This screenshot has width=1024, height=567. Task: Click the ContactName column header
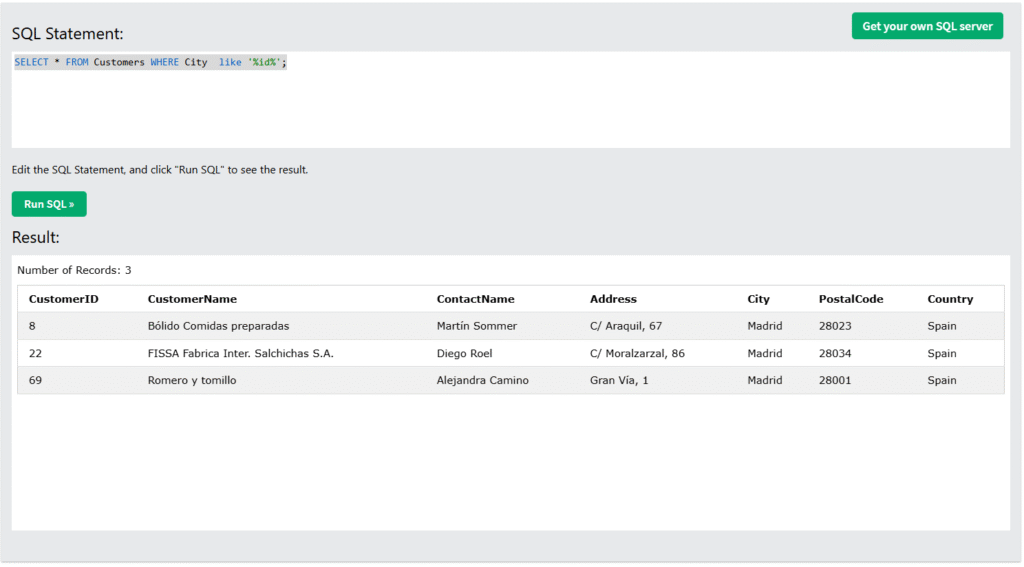point(475,299)
